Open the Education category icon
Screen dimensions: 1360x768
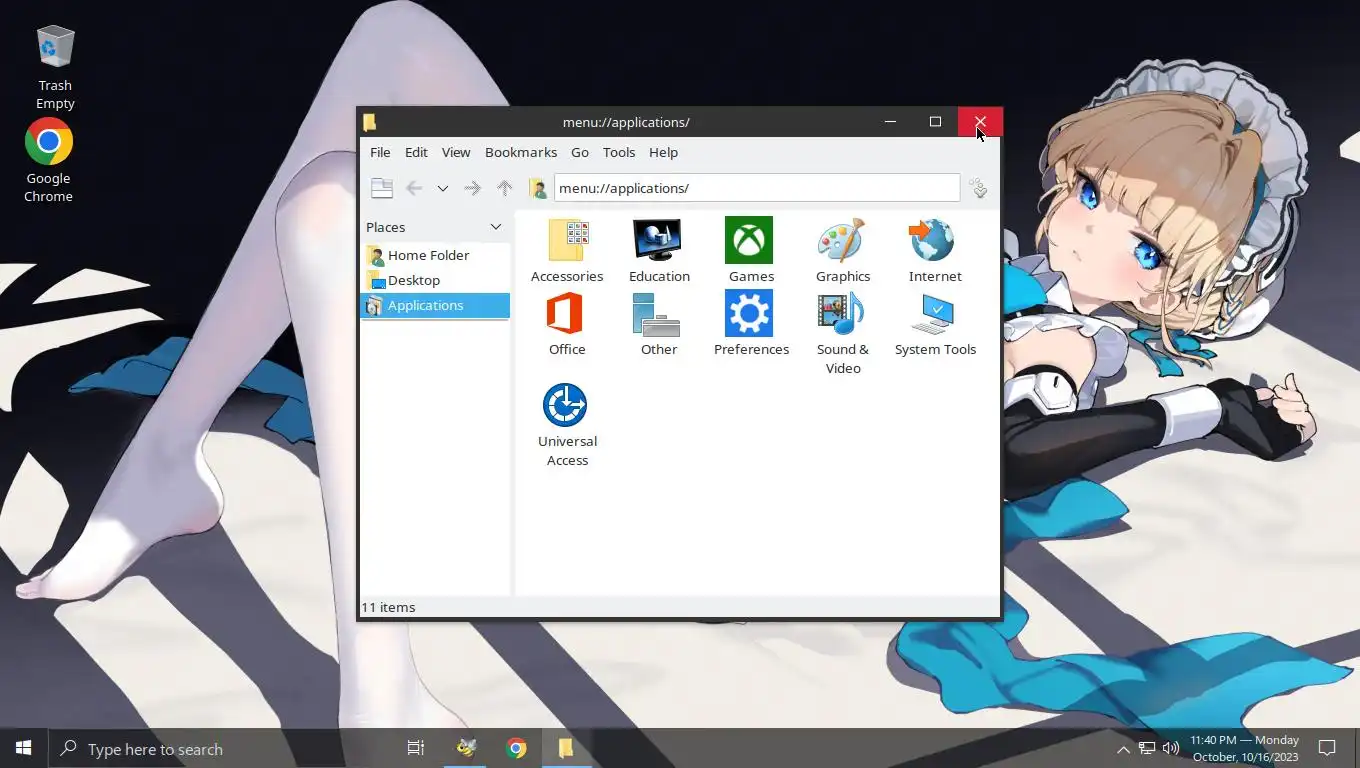click(x=659, y=240)
